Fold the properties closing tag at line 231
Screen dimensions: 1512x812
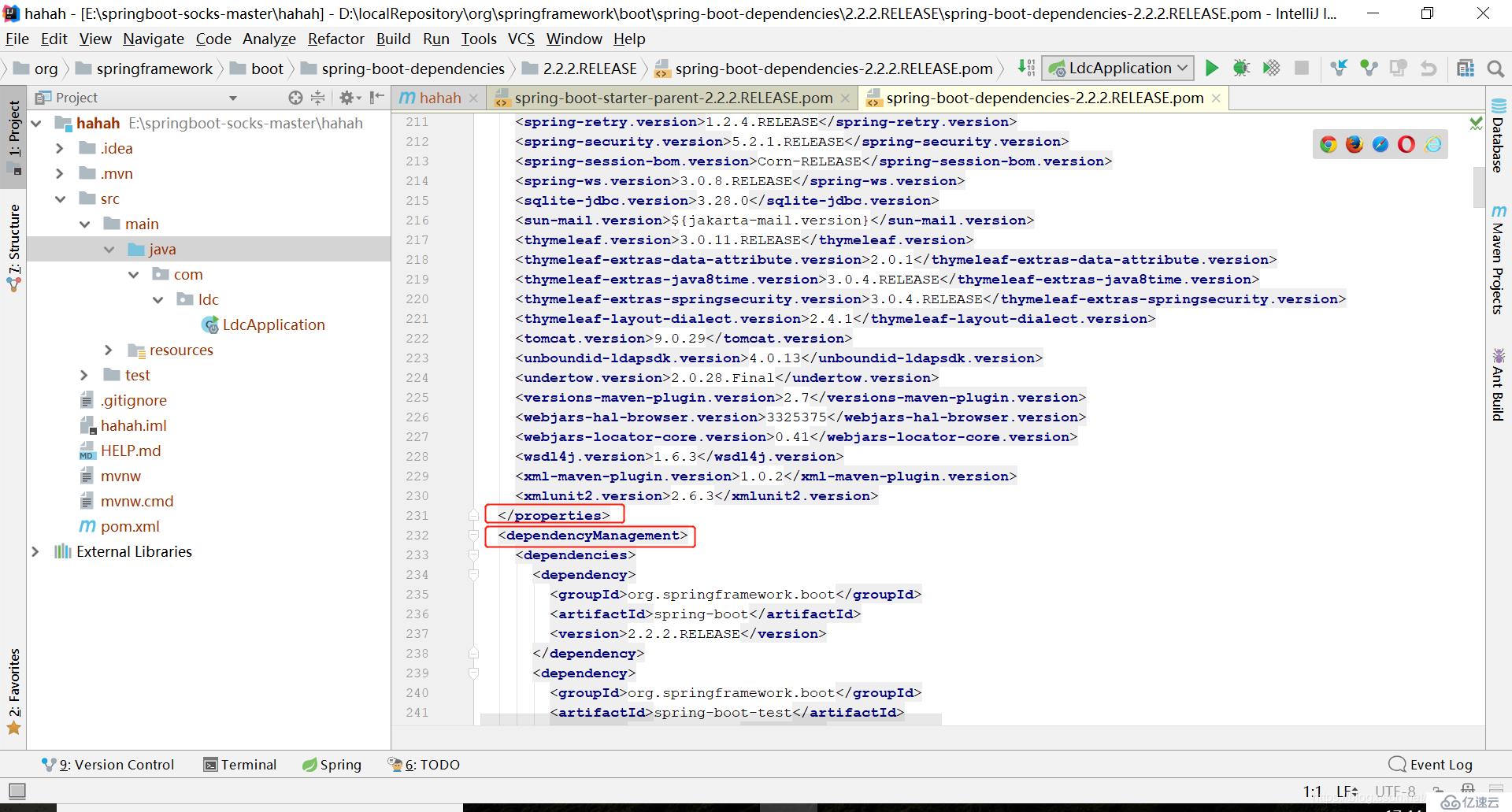click(473, 515)
